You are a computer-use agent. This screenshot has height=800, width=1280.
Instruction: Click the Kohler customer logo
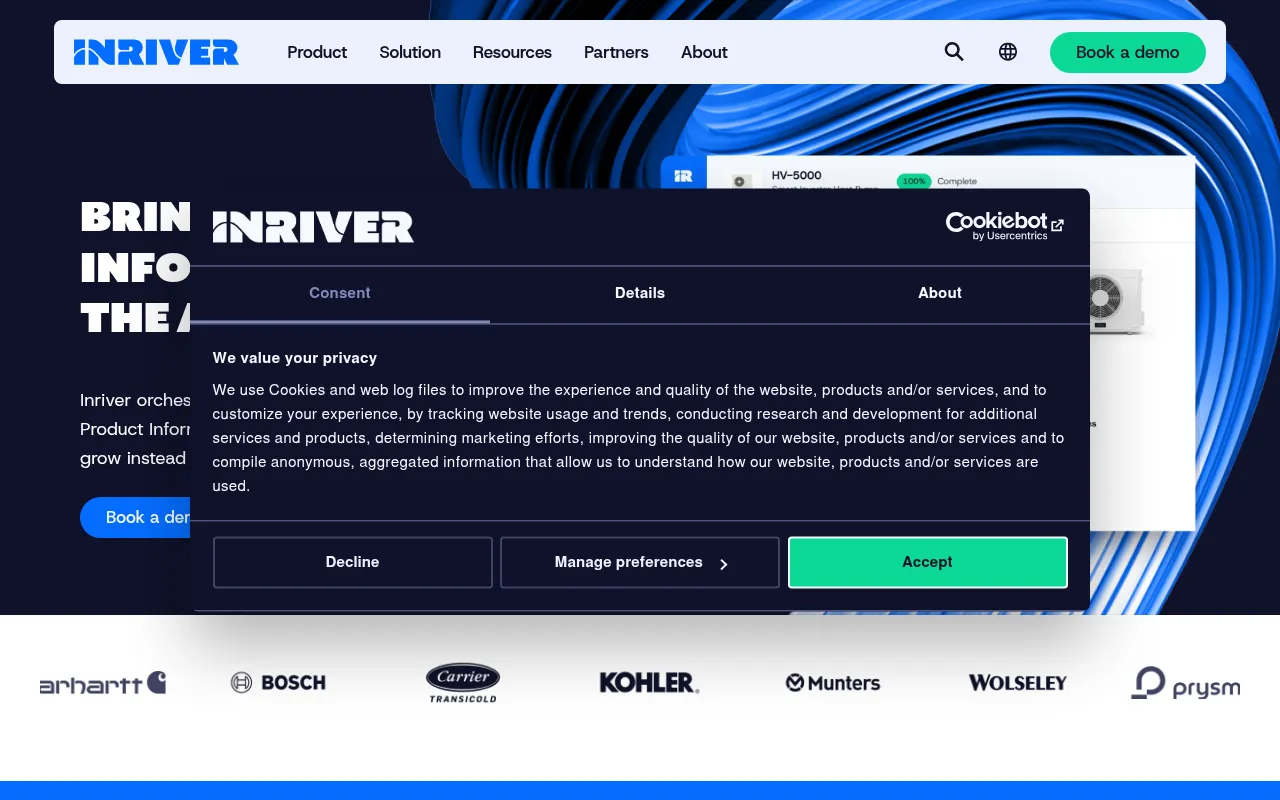click(649, 683)
